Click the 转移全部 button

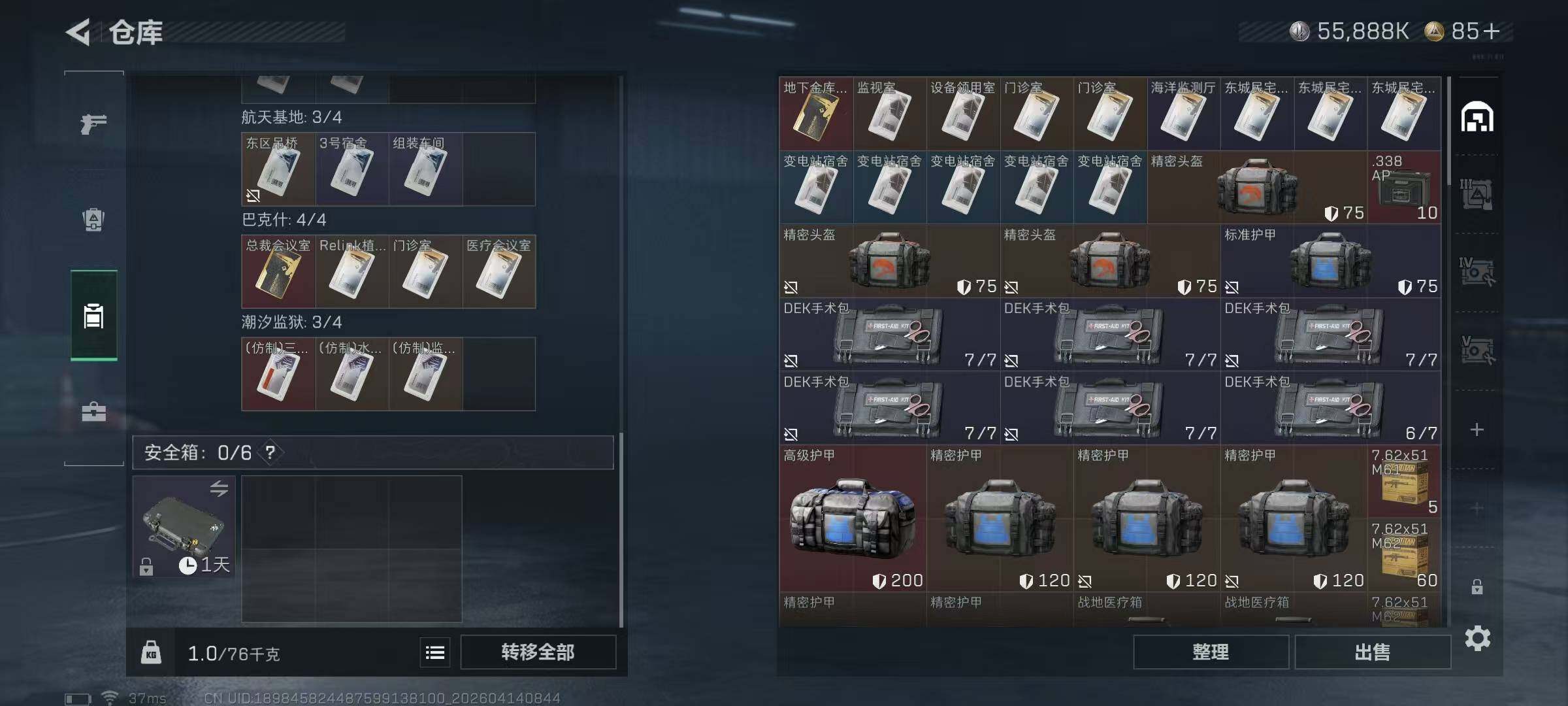point(538,652)
